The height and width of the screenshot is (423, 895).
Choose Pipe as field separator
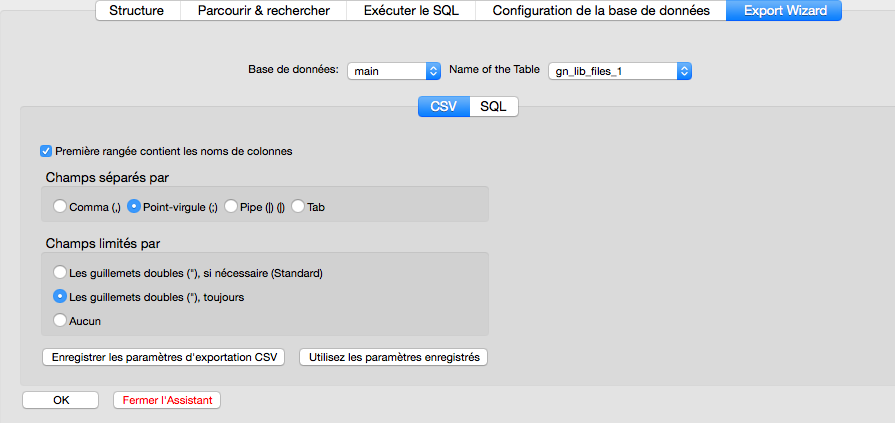[x=231, y=207]
